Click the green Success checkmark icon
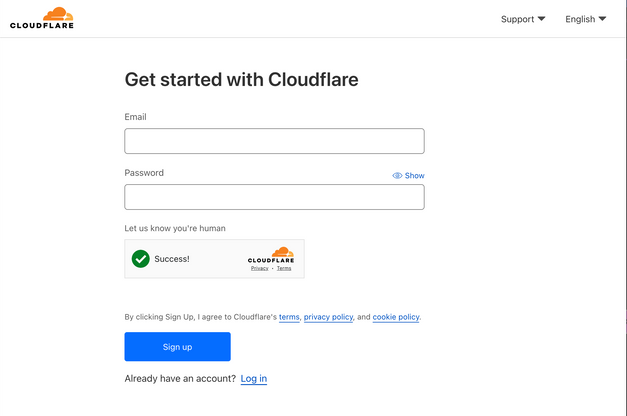The width and height of the screenshot is (627, 416). 141,259
